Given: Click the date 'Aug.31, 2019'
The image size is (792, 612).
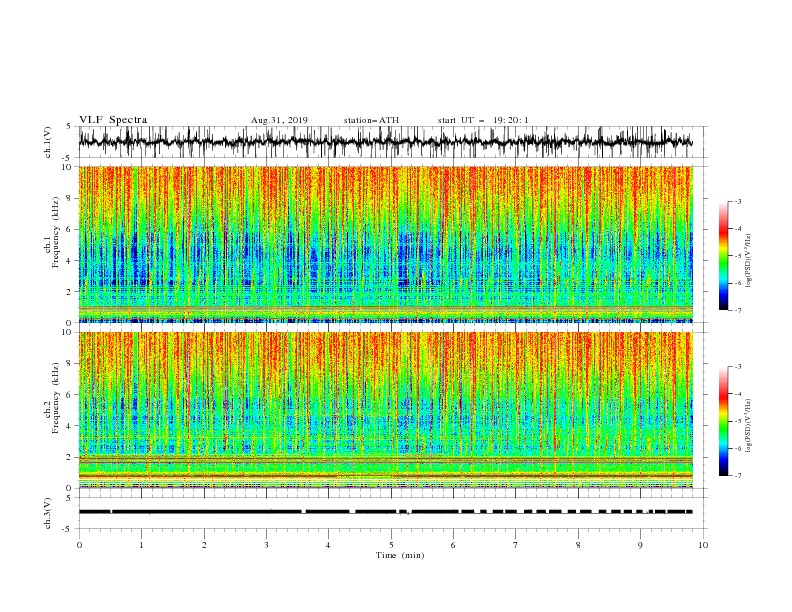Looking at the screenshot, I should 279,120.
